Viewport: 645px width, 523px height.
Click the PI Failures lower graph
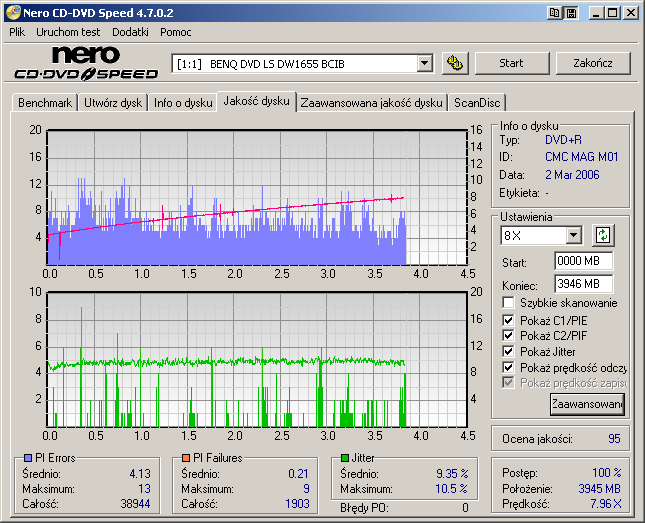257,359
